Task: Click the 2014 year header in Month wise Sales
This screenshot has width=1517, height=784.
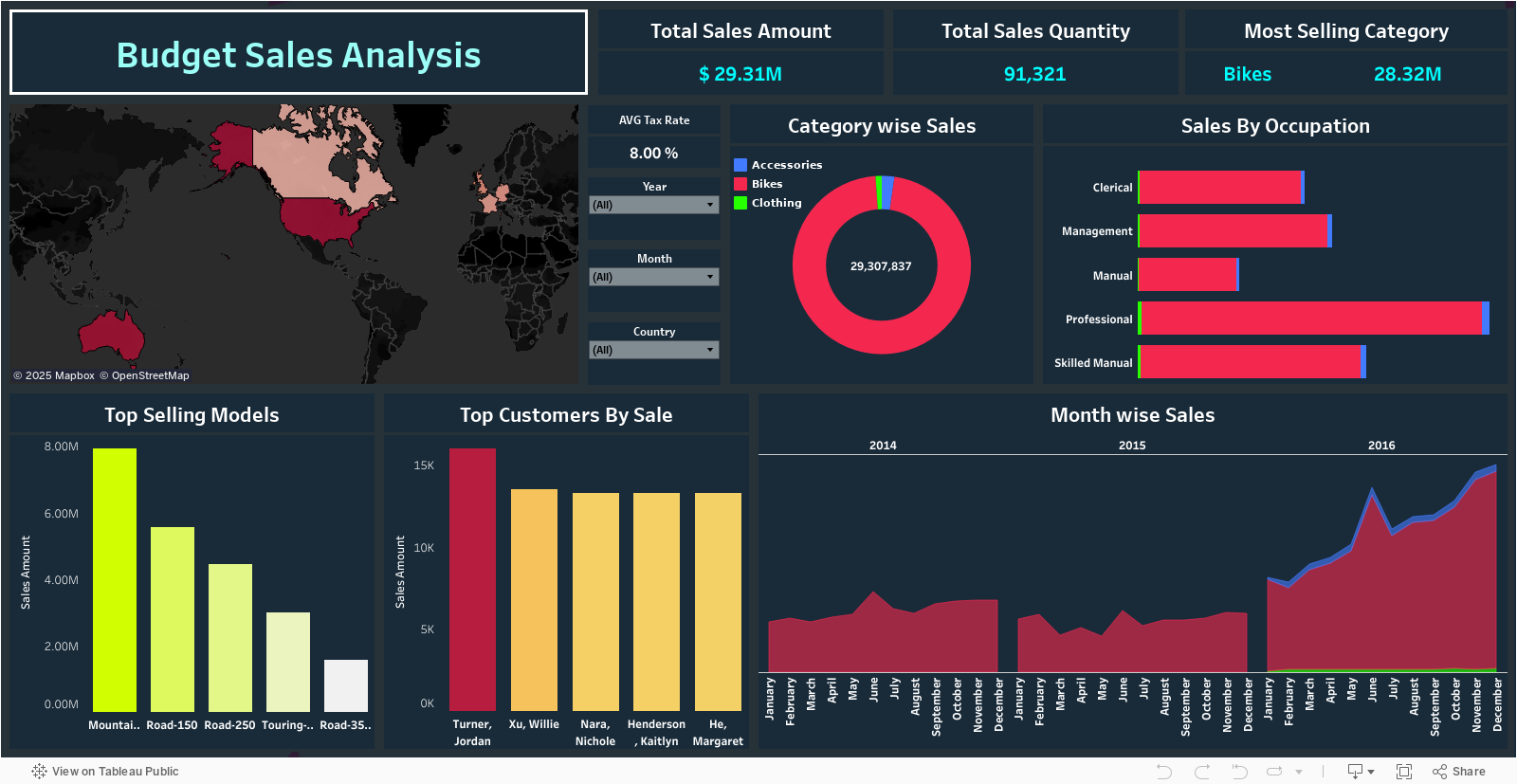Action: point(883,446)
